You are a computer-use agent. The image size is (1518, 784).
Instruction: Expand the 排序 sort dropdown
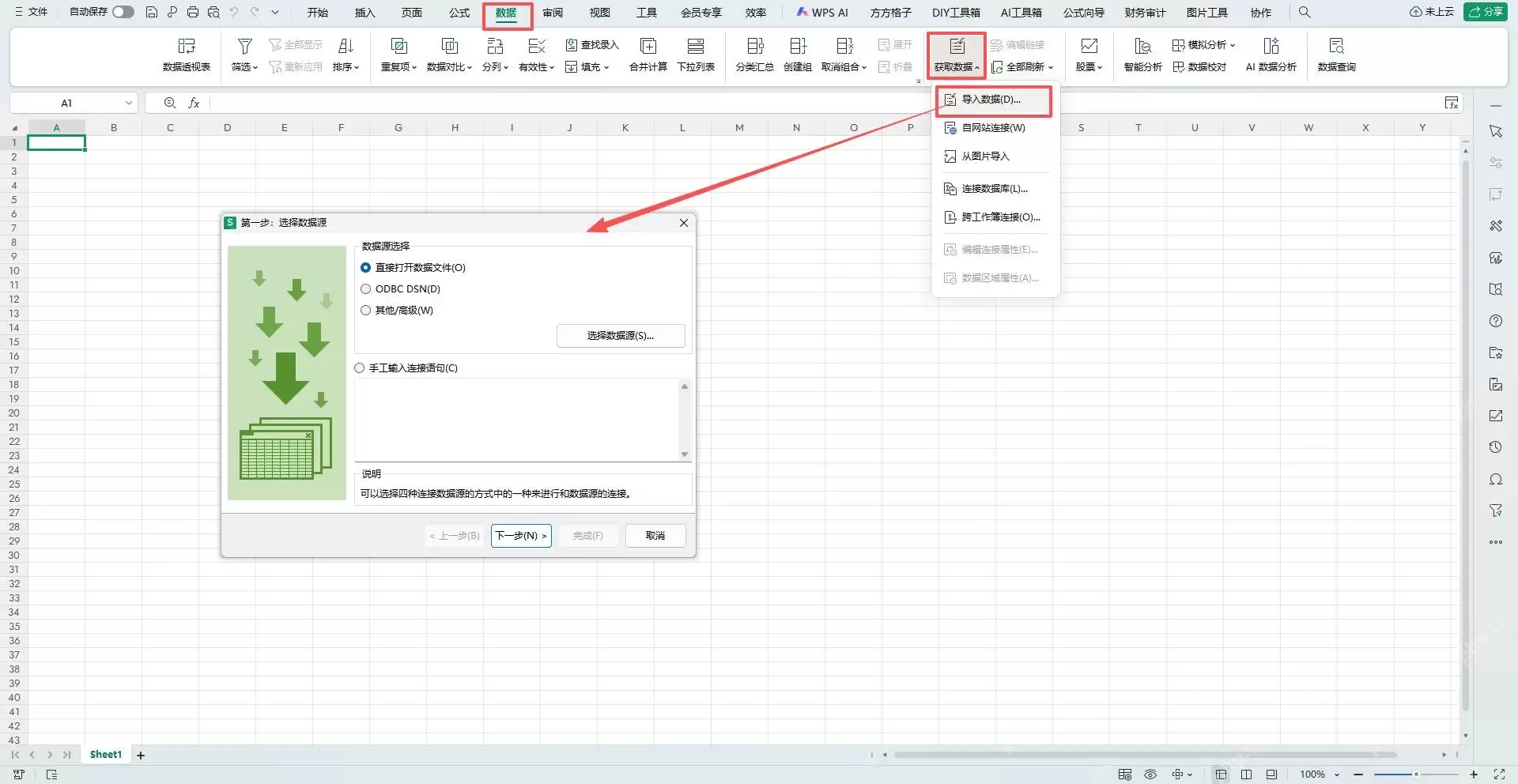click(346, 55)
